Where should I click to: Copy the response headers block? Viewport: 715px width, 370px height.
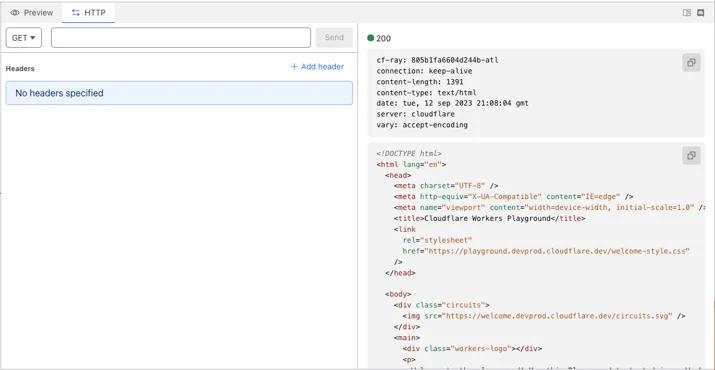(691, 63)
